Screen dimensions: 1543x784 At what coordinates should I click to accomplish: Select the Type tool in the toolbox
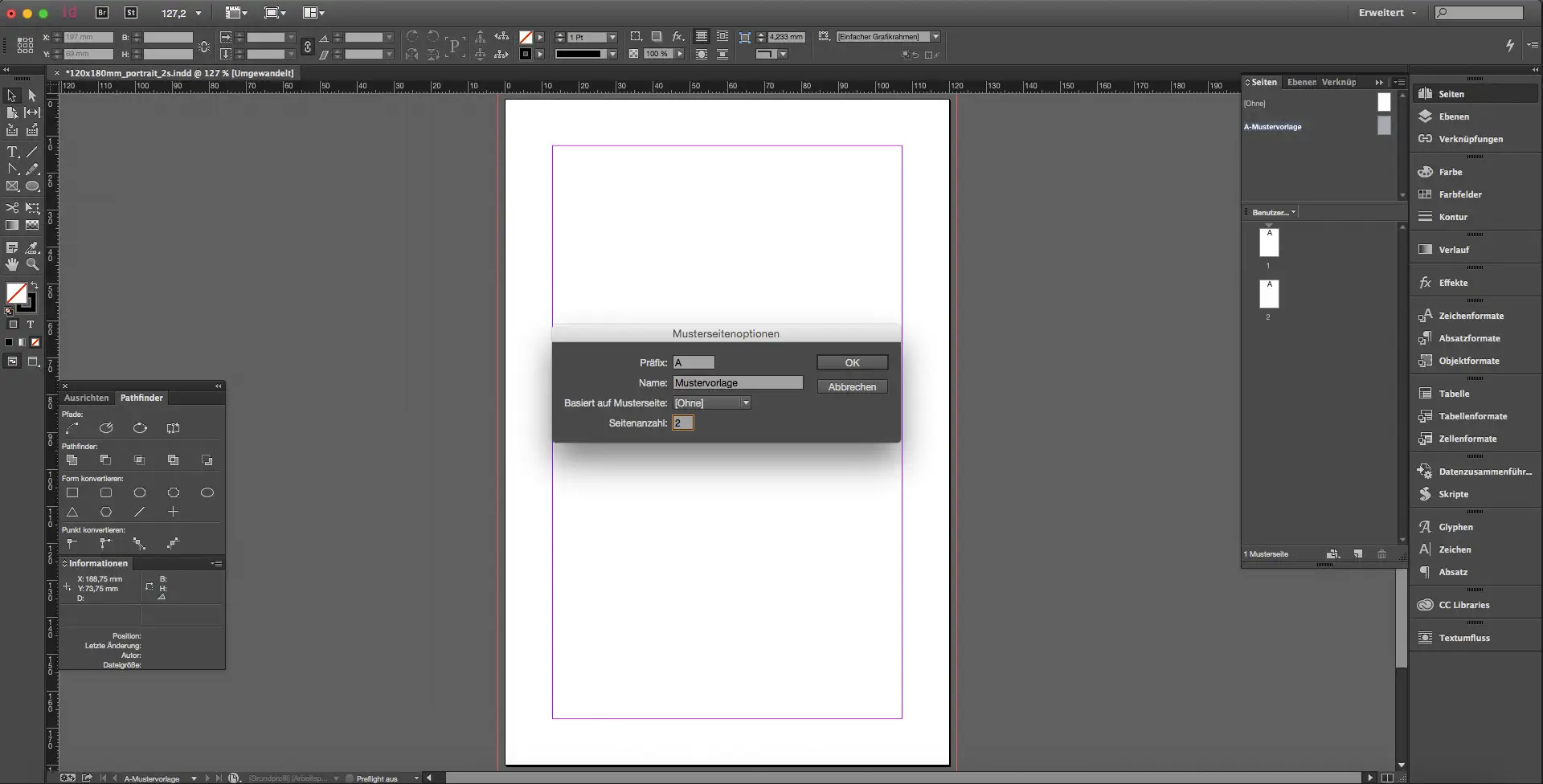coord(12,152)
